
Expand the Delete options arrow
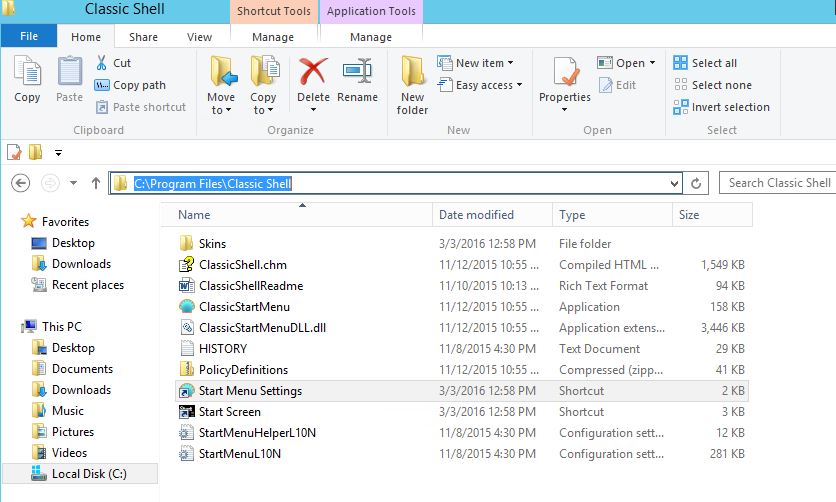[x=314, y=110]
